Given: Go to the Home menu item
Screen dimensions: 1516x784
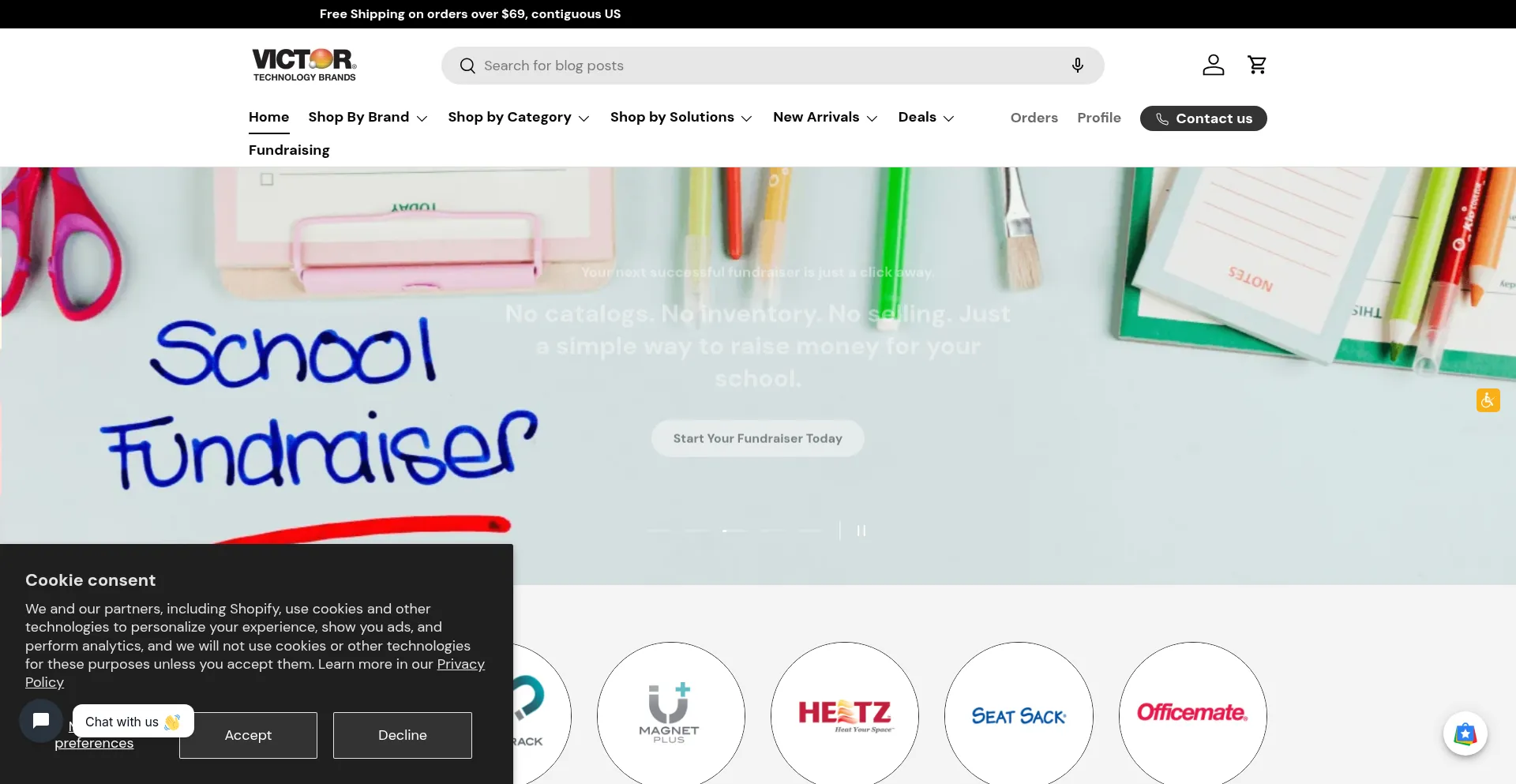Looking at the screenshot, I should click(268, 117).
